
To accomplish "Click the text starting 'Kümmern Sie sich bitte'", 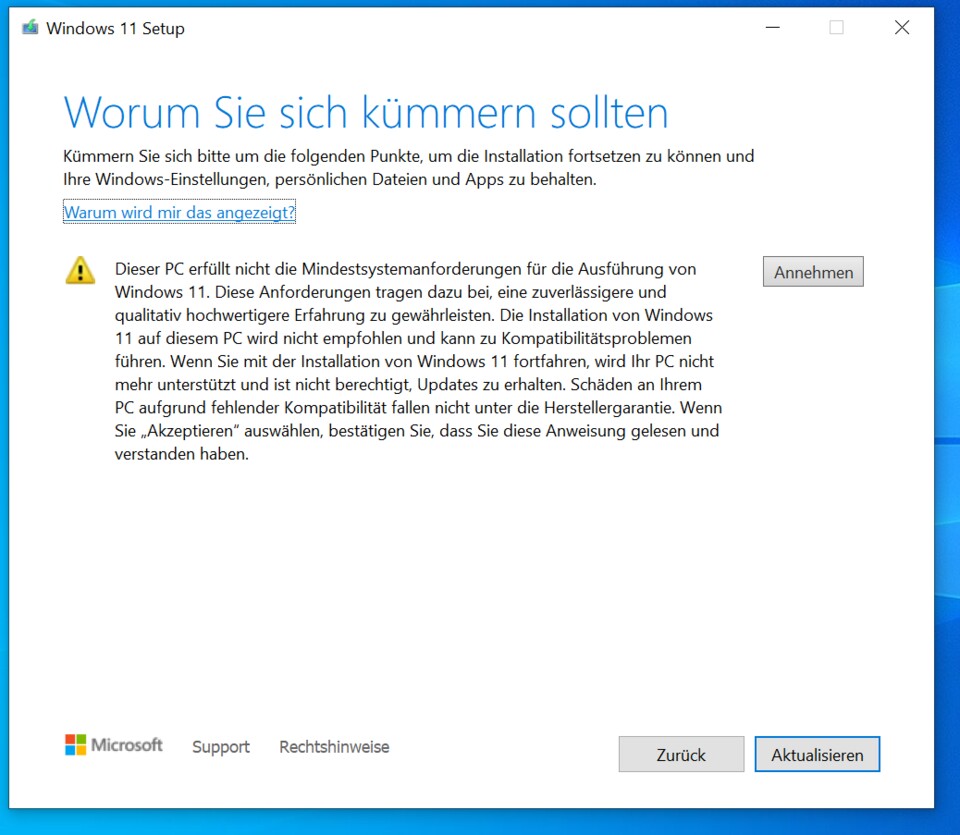I will click(x=408, y=168).
